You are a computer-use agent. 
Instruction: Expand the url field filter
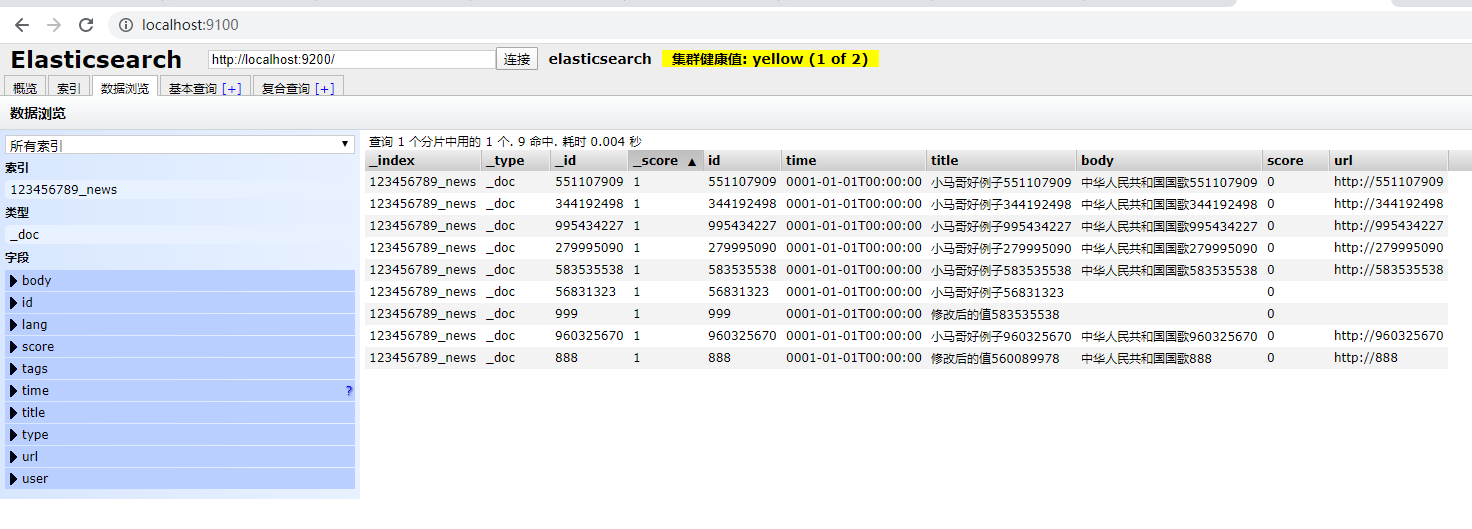pos(180,457)
